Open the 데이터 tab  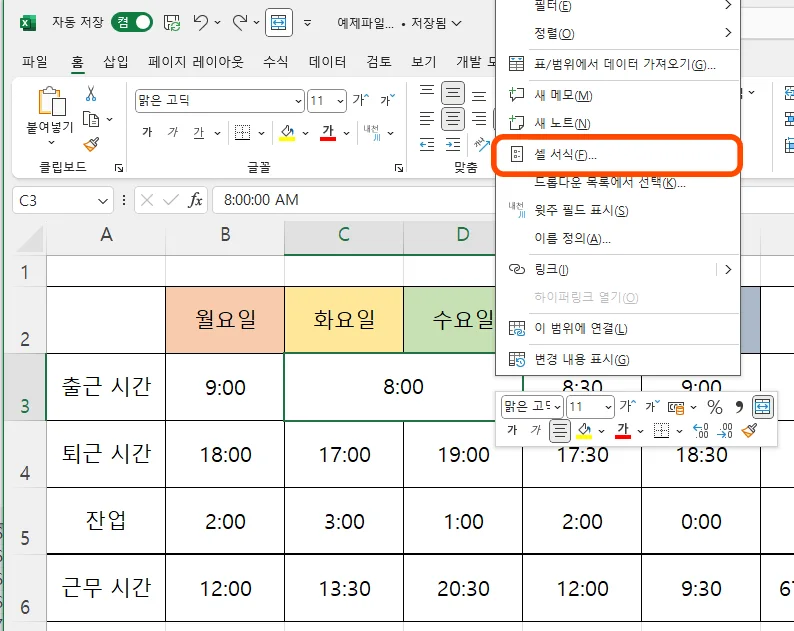[x=328, y=62]
